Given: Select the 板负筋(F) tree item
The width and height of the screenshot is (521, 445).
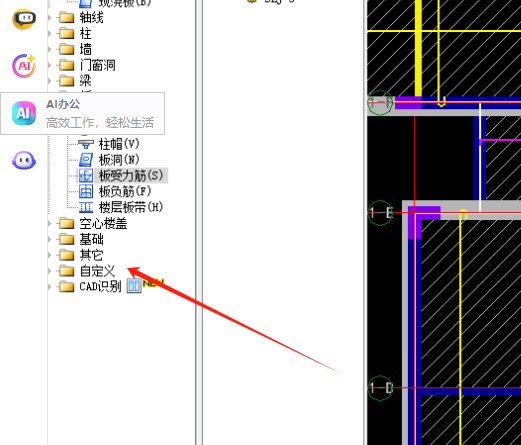Looking at the screenshot, I should (x=125, y=191).
